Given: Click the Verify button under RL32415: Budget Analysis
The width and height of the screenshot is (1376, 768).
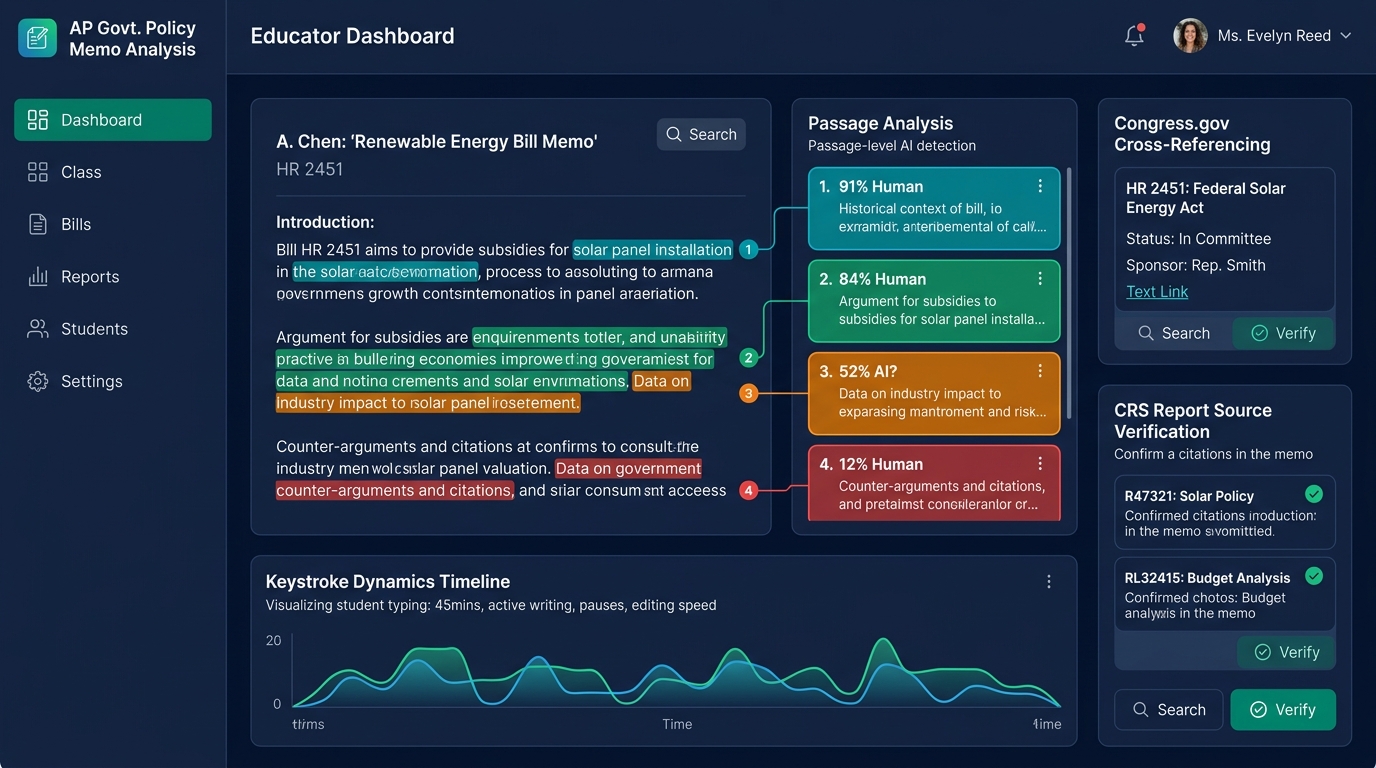Looking at the screenshot, I should pos(1286,652).
